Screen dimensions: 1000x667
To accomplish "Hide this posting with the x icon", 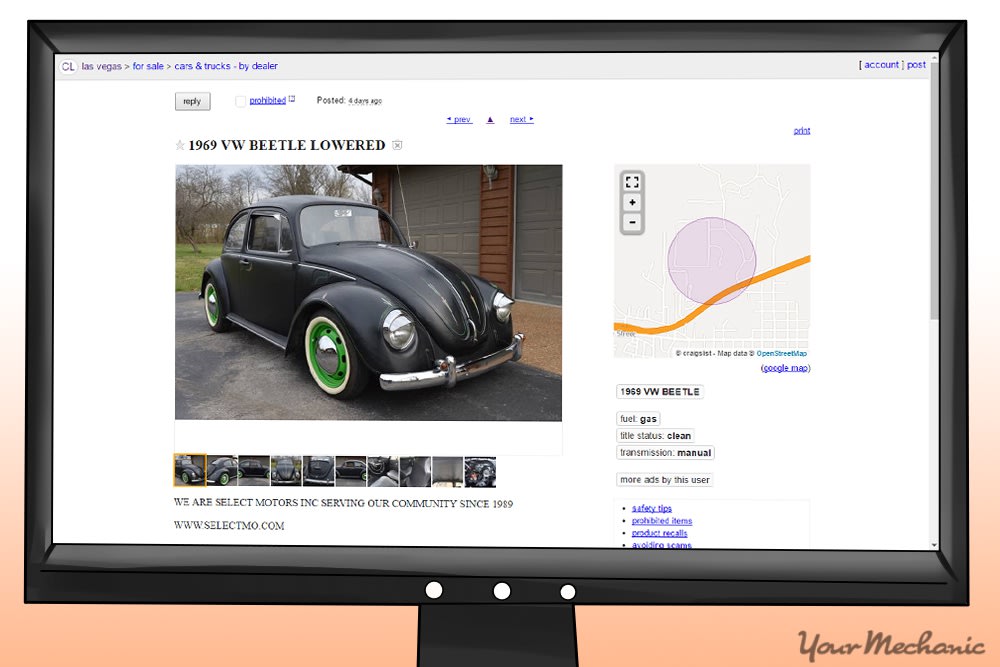I will (x=397, y=145).
